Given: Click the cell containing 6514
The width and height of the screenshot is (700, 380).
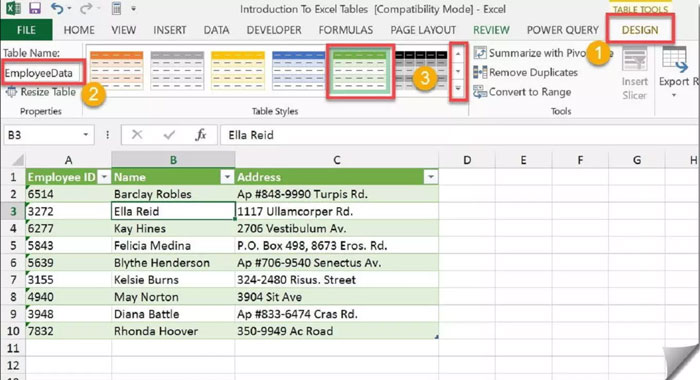Looking at the screenshot, I should pyautogui.click(x=68, y=194).
